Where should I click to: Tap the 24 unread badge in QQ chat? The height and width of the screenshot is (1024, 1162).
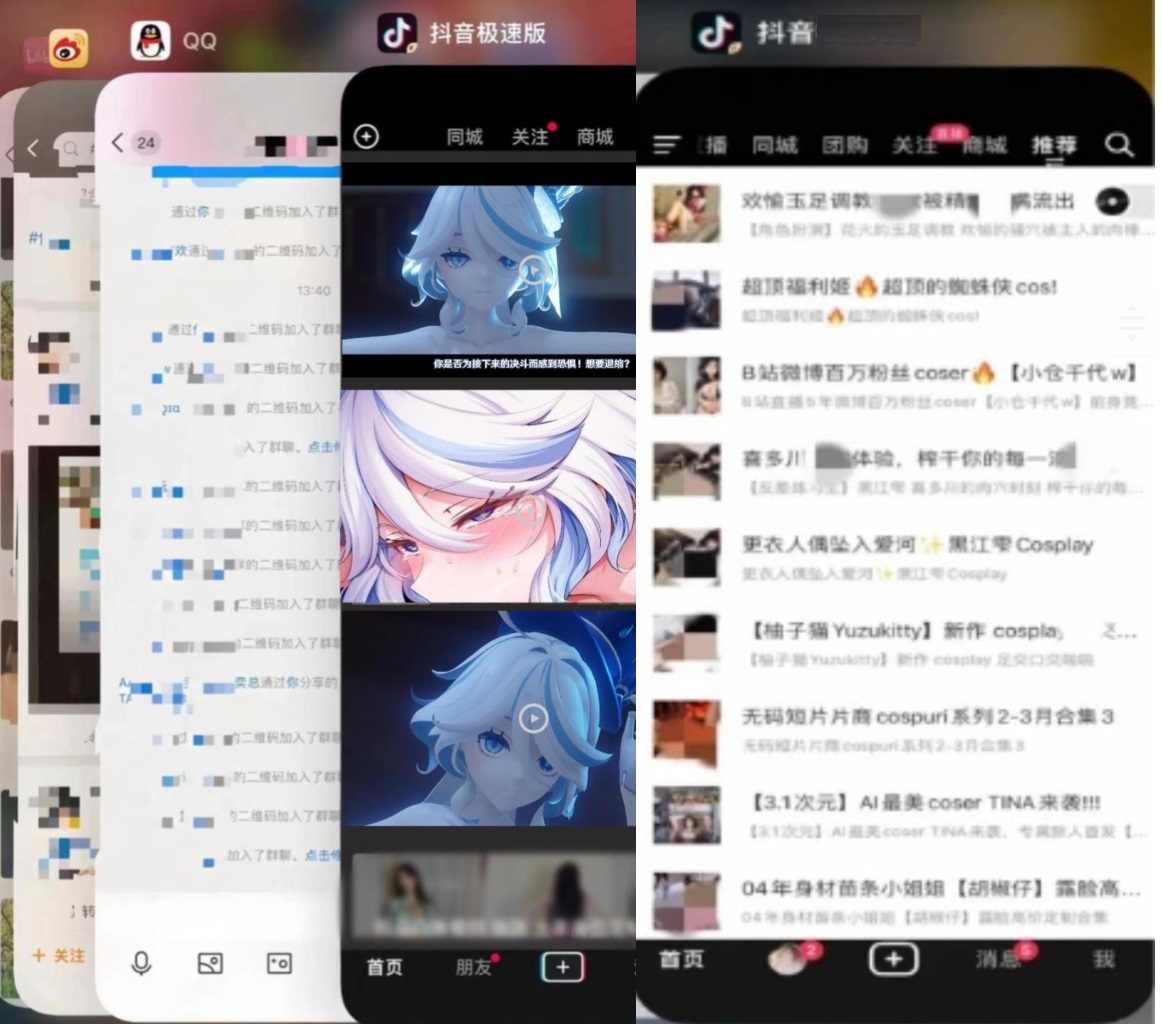(x=146, y=143)
